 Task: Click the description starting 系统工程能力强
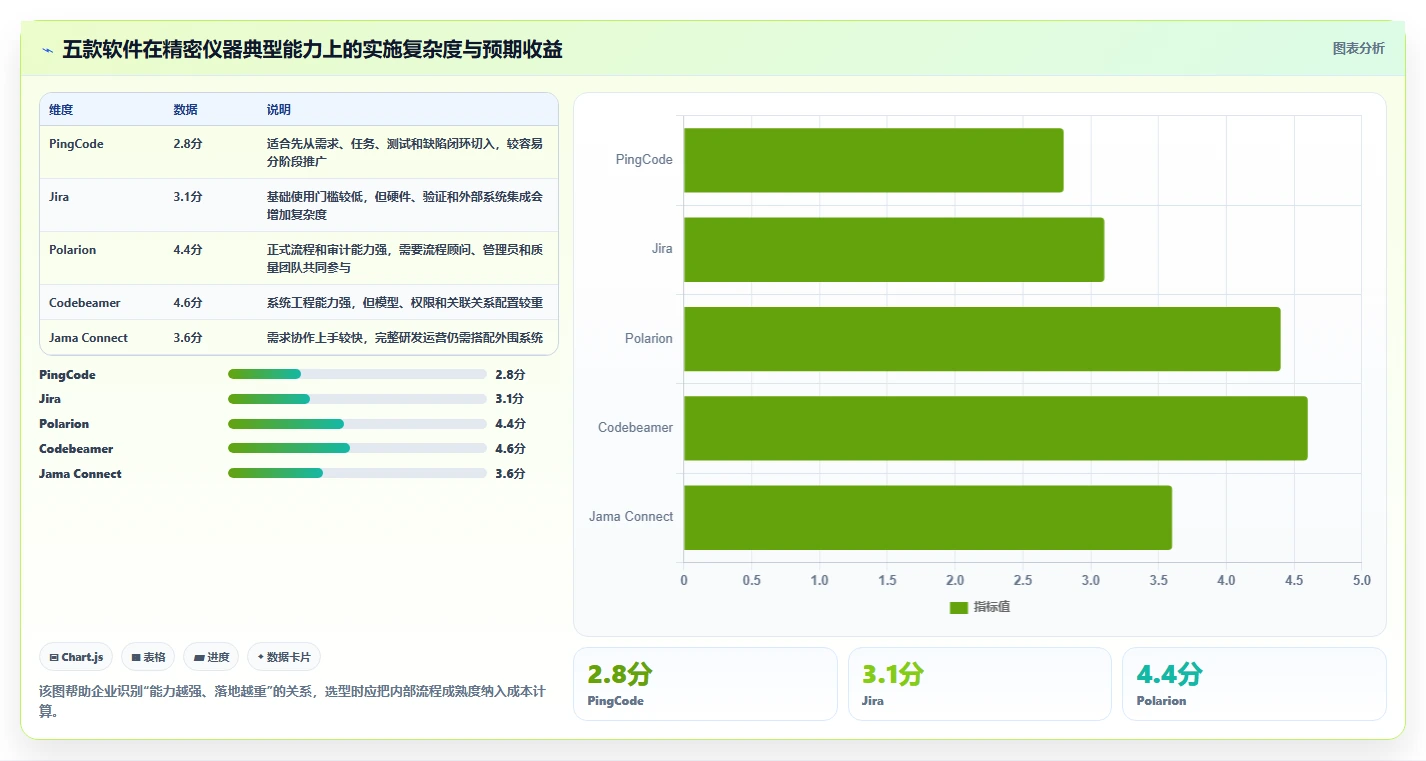point(405,303)
